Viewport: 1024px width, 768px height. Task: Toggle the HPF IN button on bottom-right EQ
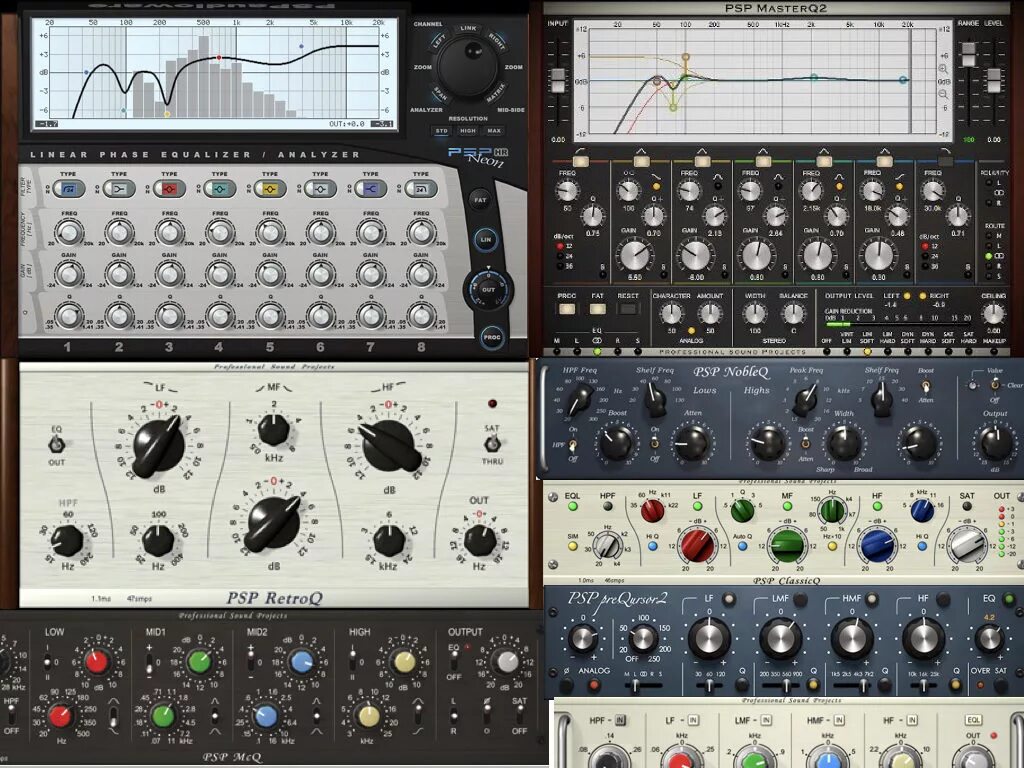point(620,720)
